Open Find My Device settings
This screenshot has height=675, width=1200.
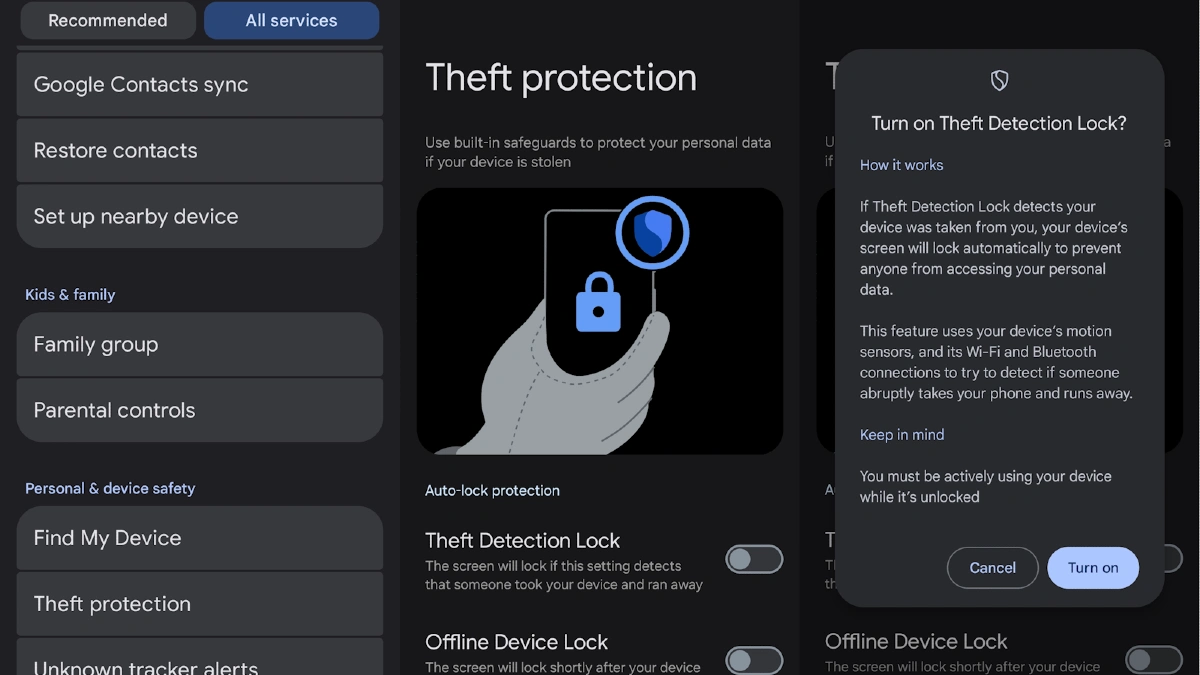[199, 538]
